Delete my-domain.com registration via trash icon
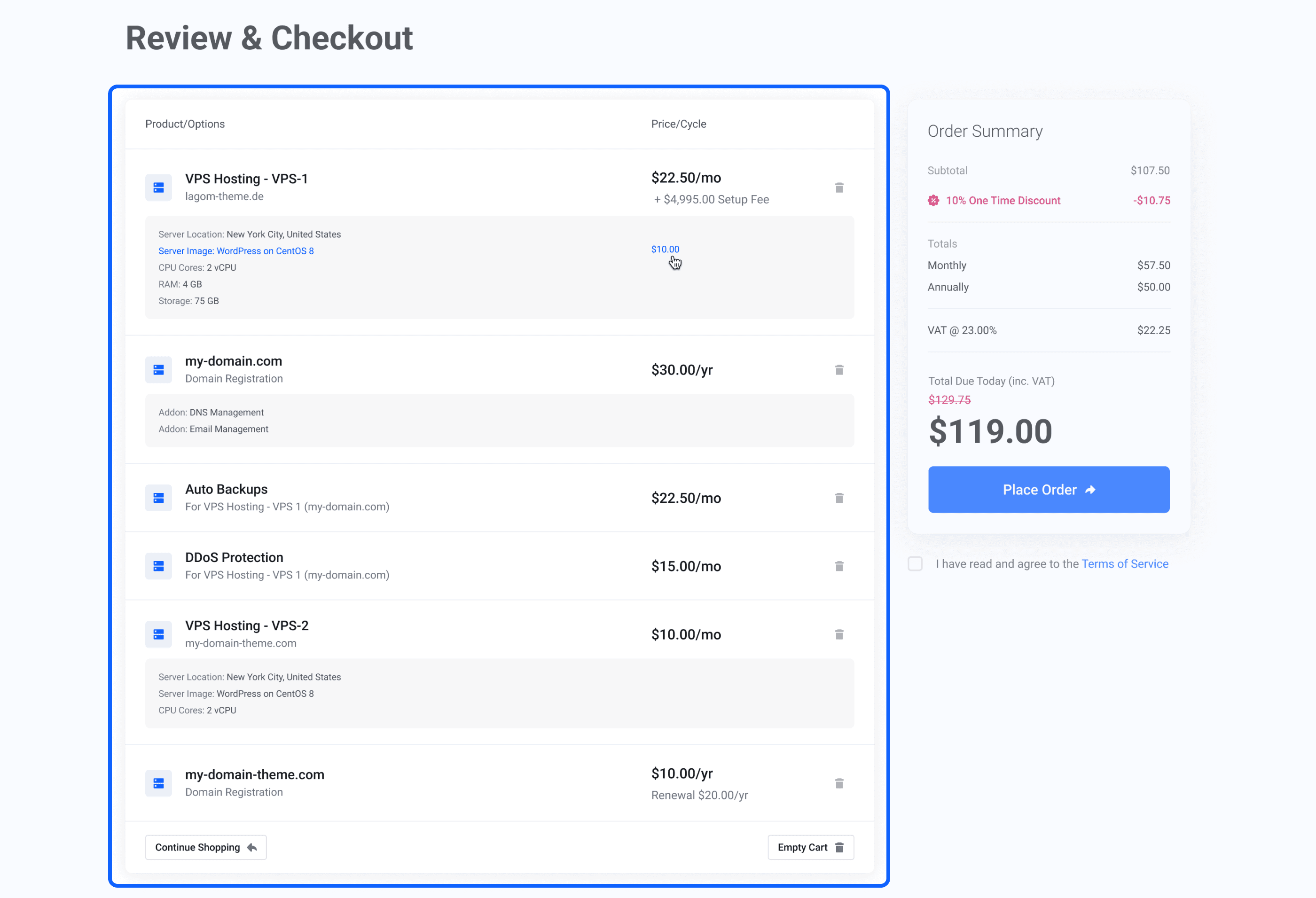 click(840, 369)
